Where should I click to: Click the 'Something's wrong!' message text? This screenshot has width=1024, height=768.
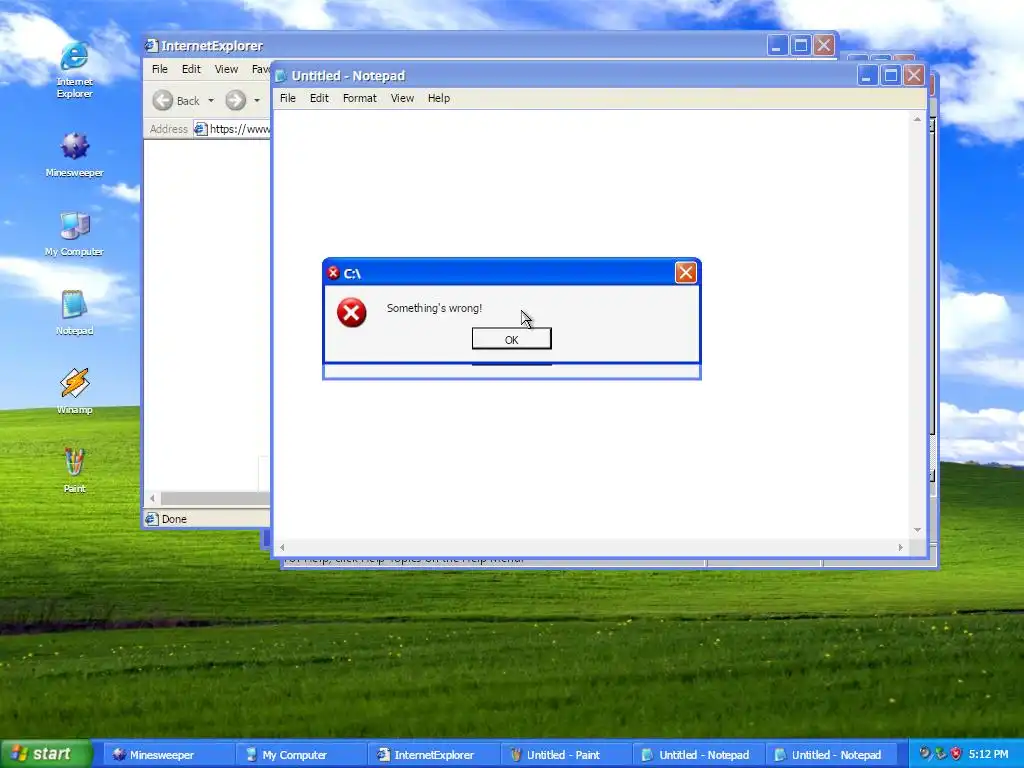[x=434, y=308]
